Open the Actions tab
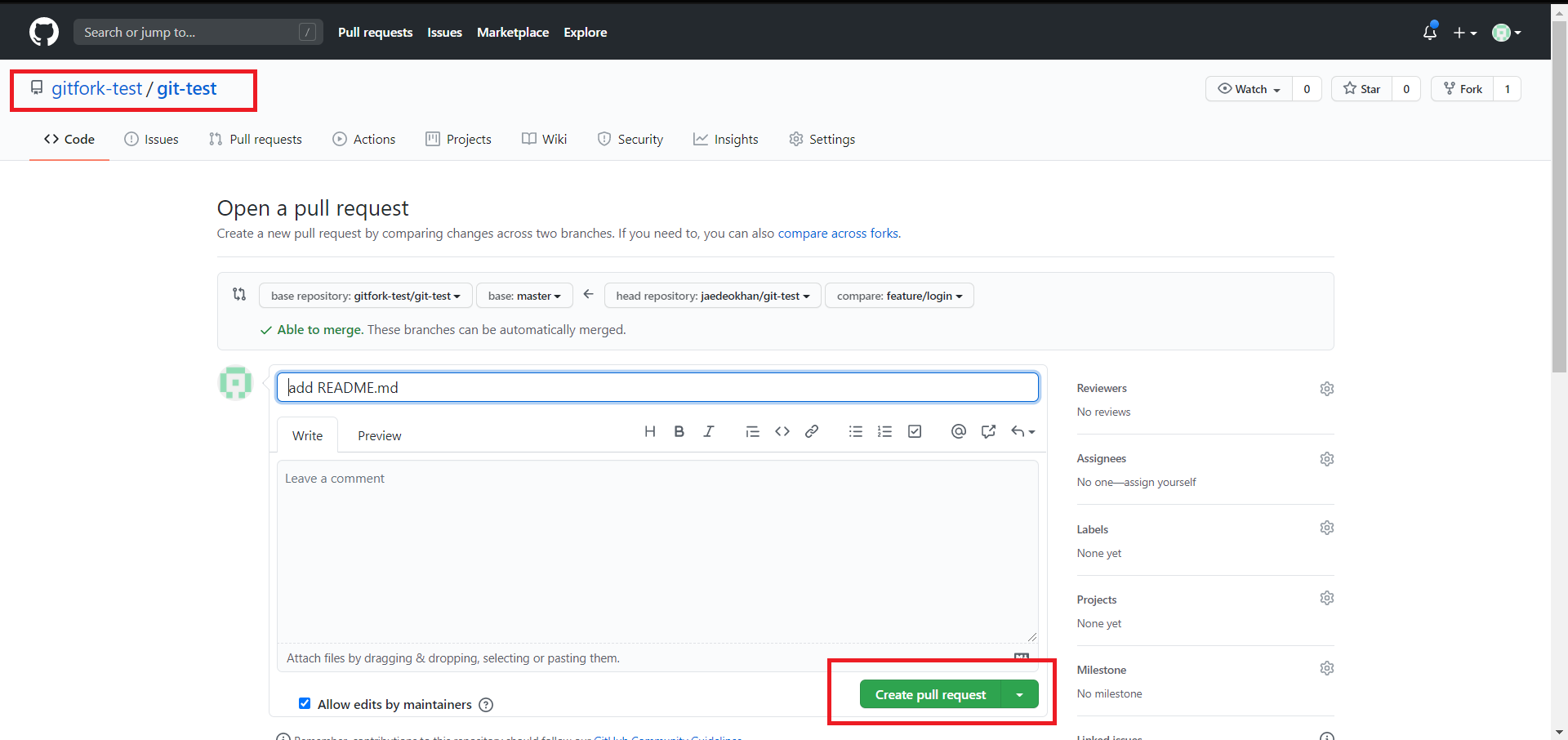This screenshot has height=740, width=1568. pos(364,139)
